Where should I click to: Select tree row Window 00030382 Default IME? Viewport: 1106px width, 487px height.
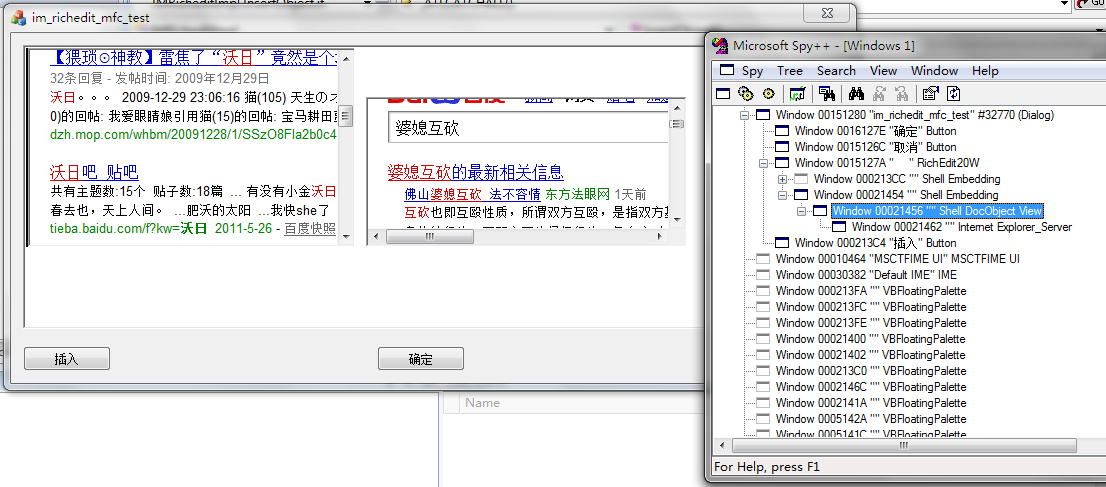tap(865, 275)
